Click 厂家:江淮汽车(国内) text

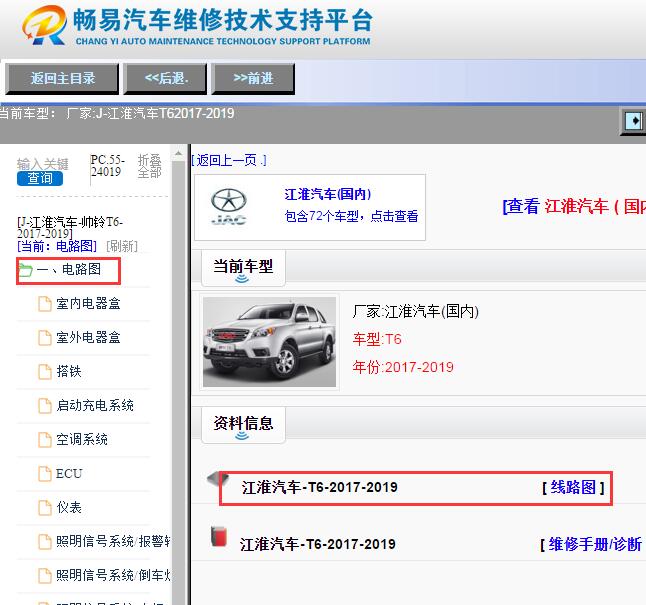point(416,311)
